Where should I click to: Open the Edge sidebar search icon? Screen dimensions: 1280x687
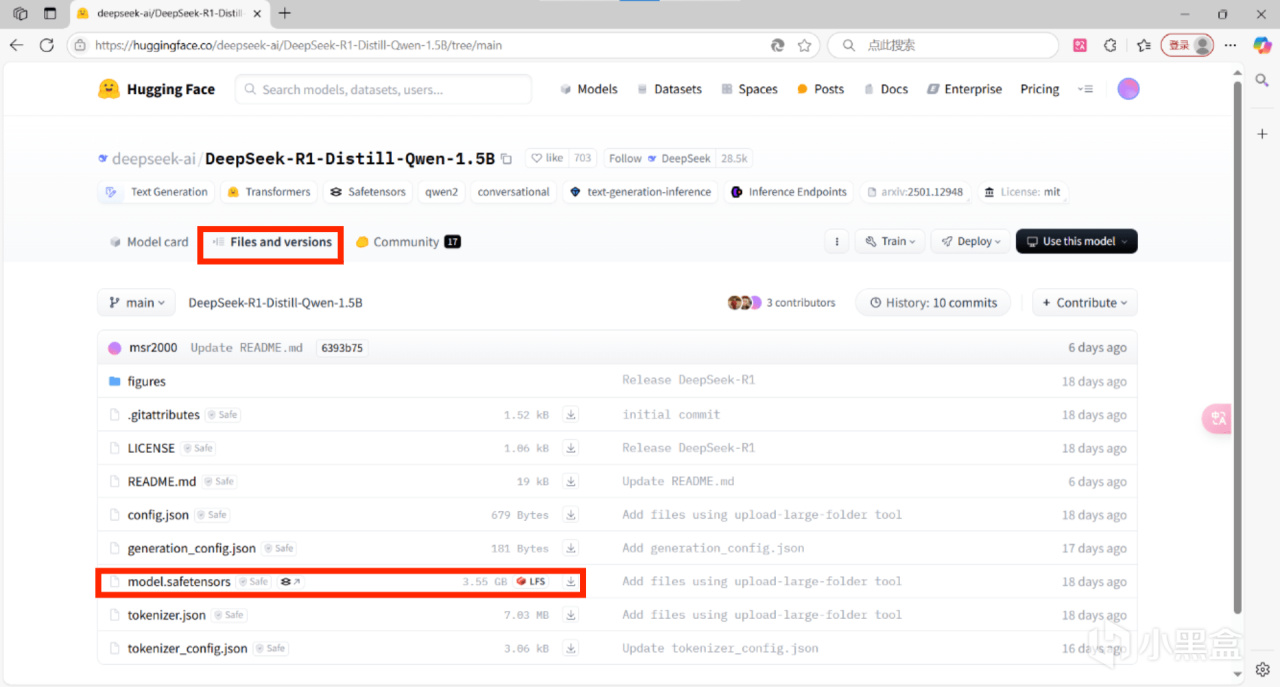(x=1262, y=80)
